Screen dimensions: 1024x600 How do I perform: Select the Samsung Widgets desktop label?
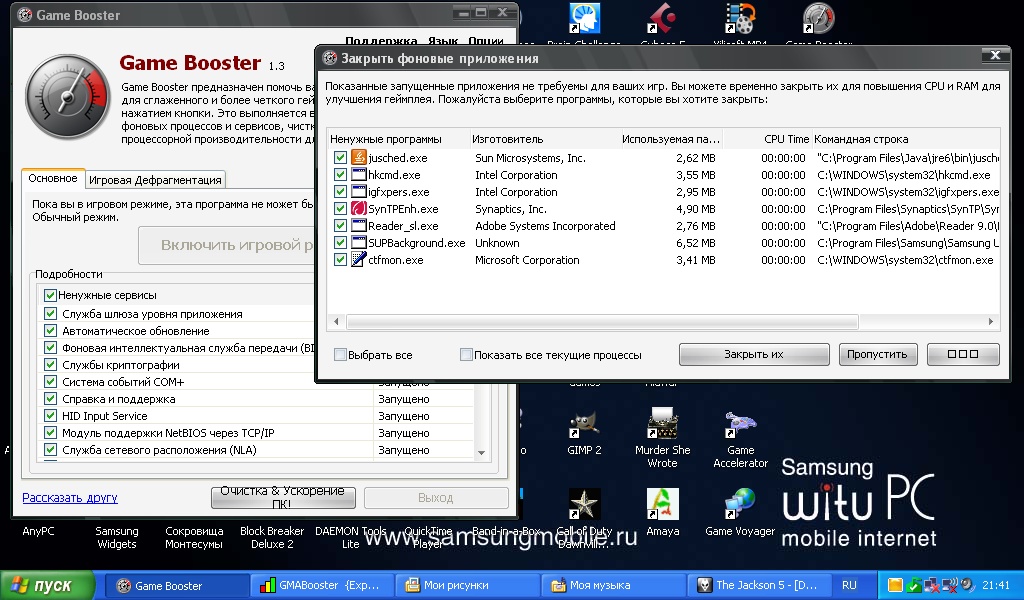(x=117, y=537)
